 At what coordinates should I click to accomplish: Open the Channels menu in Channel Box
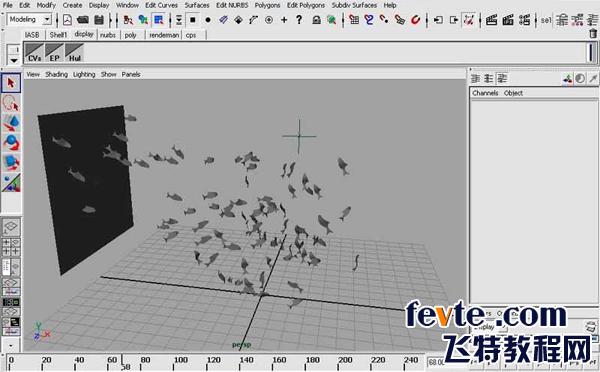485,93
